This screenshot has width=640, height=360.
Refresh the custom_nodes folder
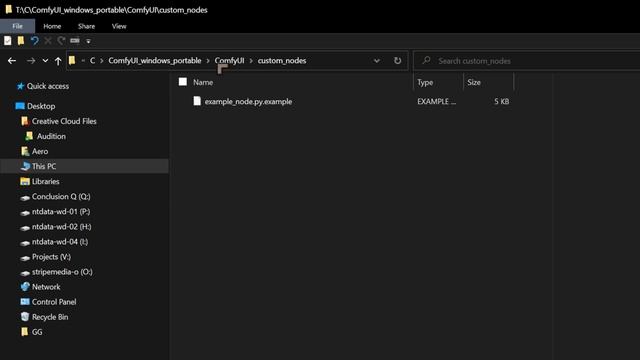pyautogui.click(x=397, y=61)
